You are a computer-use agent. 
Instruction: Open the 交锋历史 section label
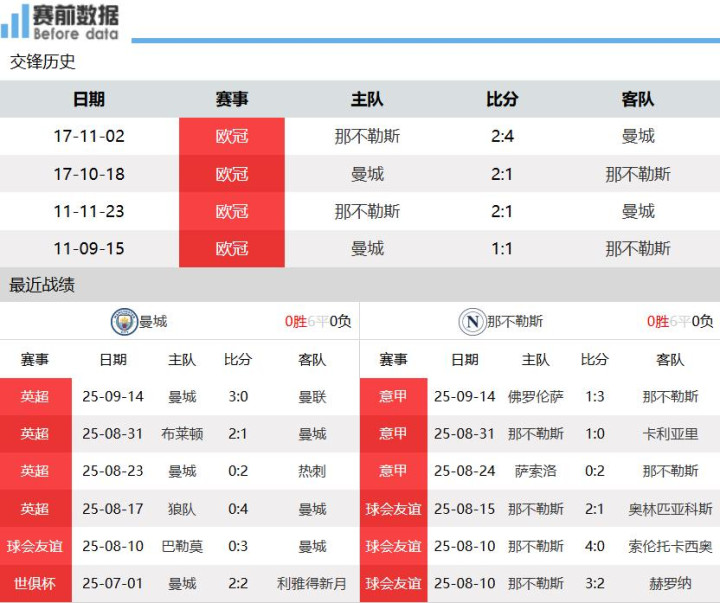coord(42,62)
